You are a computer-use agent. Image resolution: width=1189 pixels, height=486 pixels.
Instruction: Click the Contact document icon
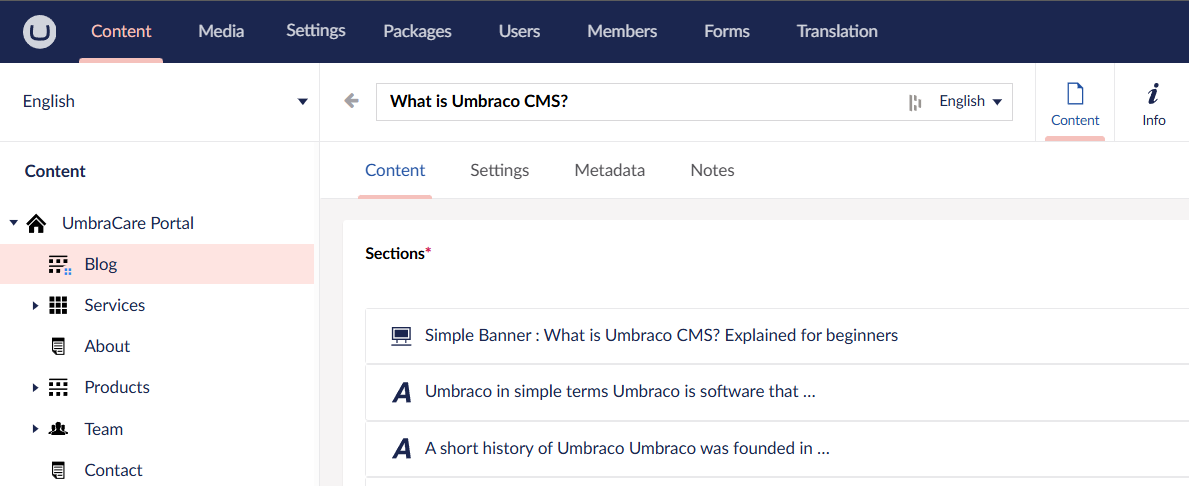pos(58,470)
